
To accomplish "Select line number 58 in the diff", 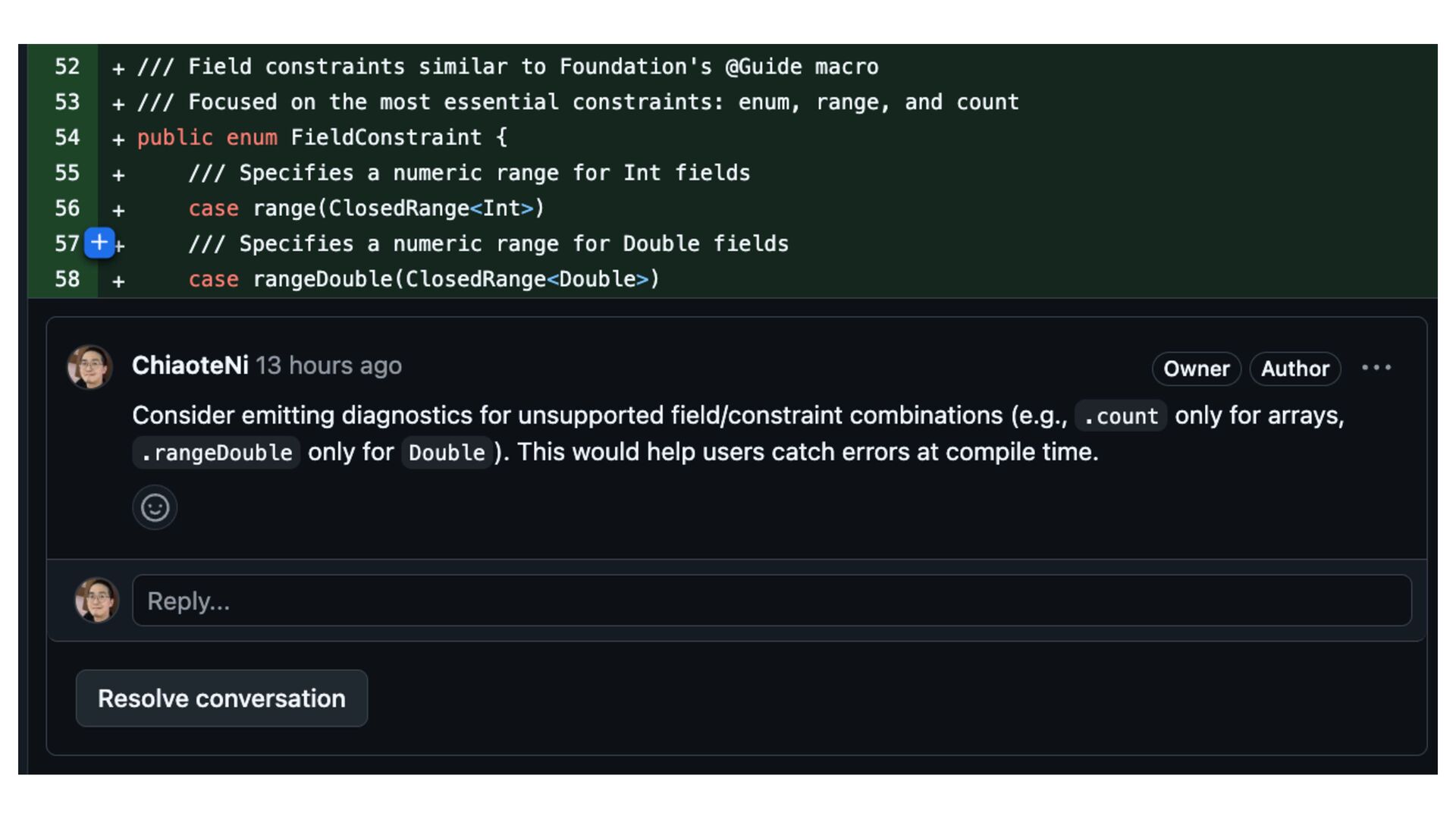I will (x=67, y=279).
